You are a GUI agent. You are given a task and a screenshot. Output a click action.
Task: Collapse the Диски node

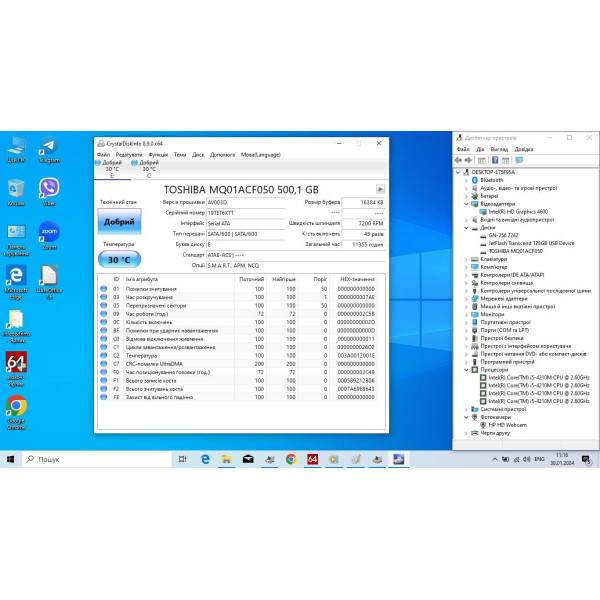click(x=466, y=228)
